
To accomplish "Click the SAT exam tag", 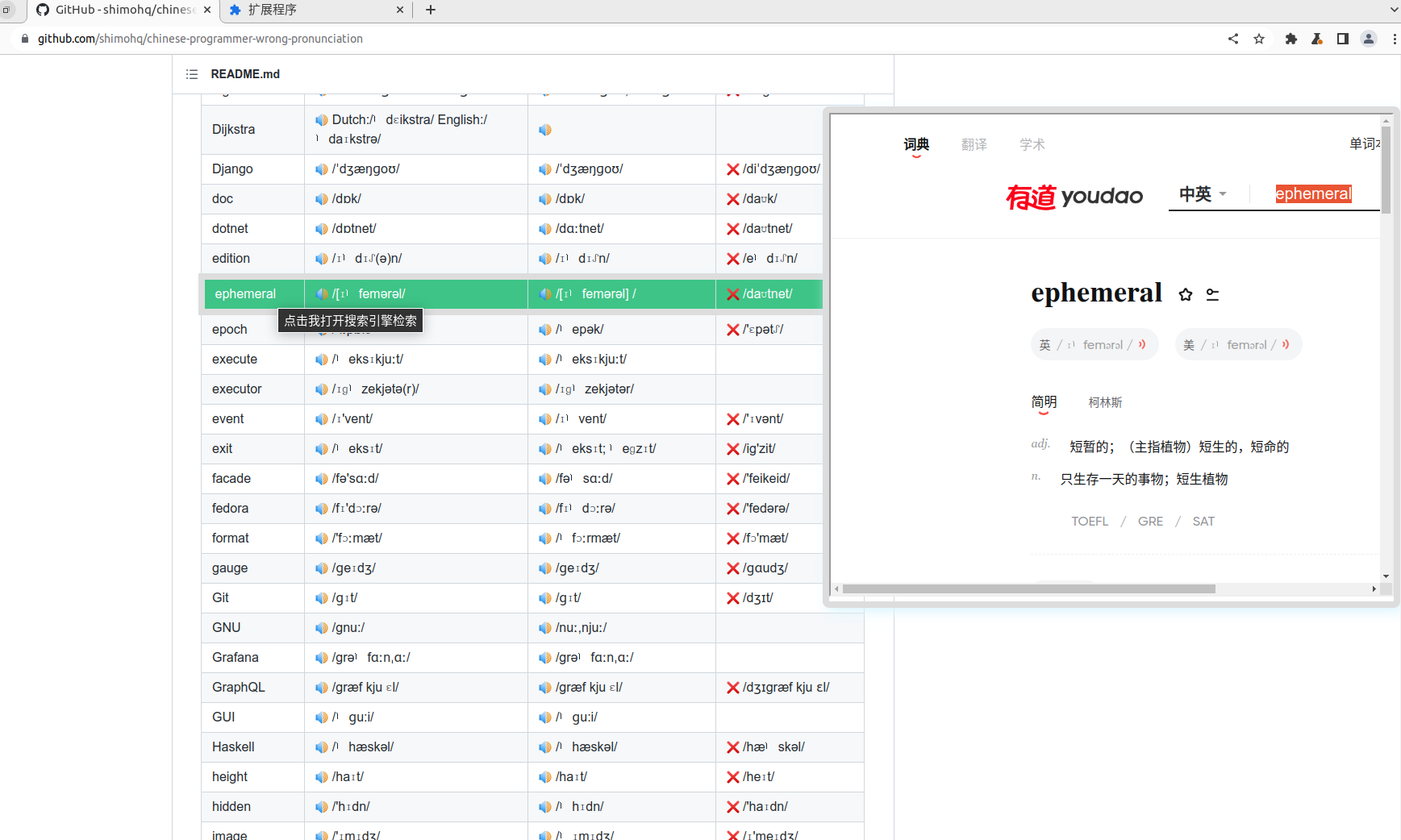I will (x=1203, y=522).
